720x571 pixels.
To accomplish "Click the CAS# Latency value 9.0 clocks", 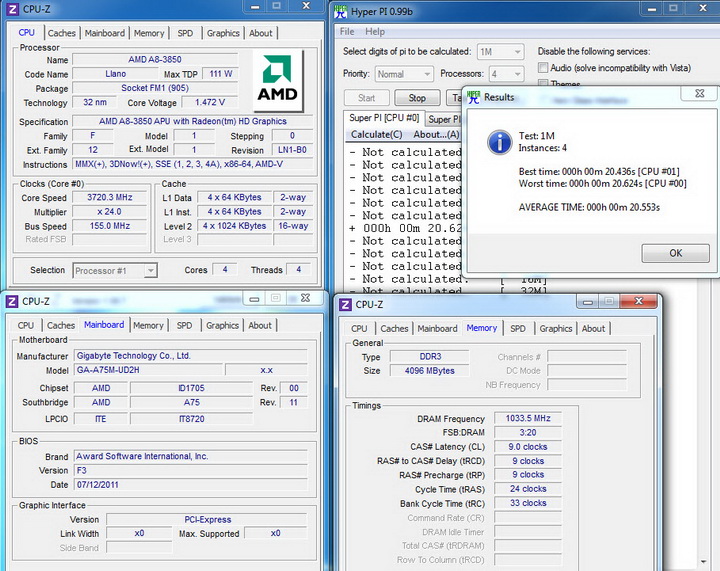I will pos(528,447).
